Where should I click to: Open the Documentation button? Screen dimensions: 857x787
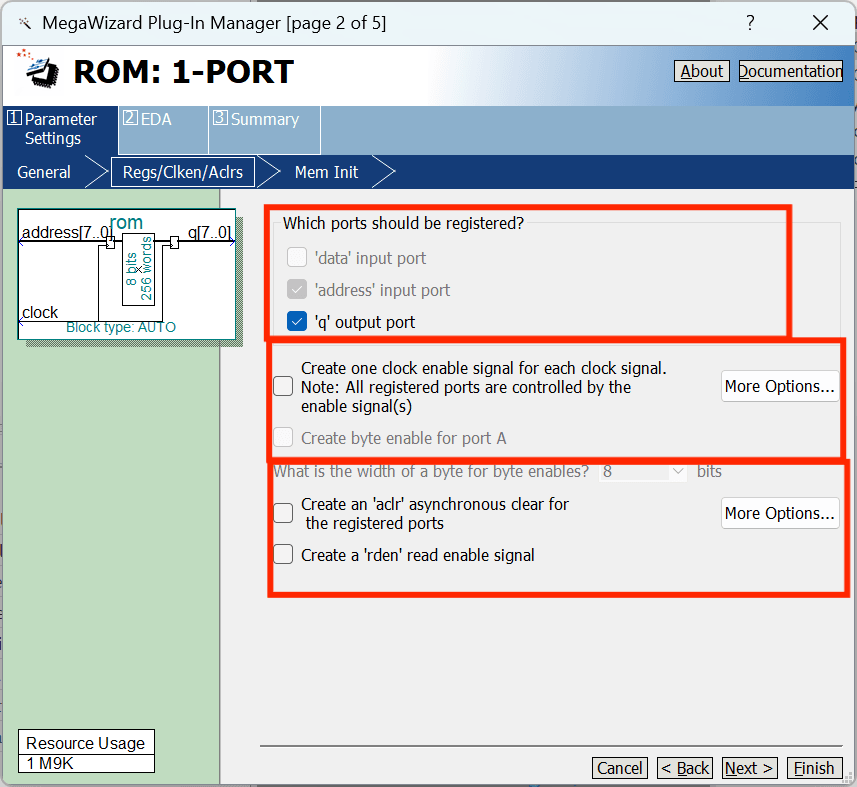point(790,71)
